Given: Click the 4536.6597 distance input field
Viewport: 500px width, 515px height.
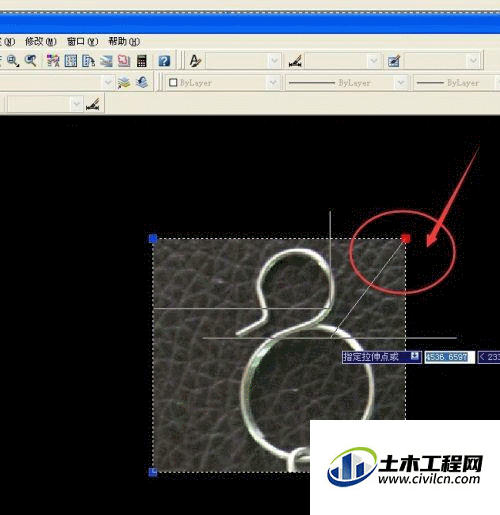Looking at the screenshot, I should (x=449, y=357).
